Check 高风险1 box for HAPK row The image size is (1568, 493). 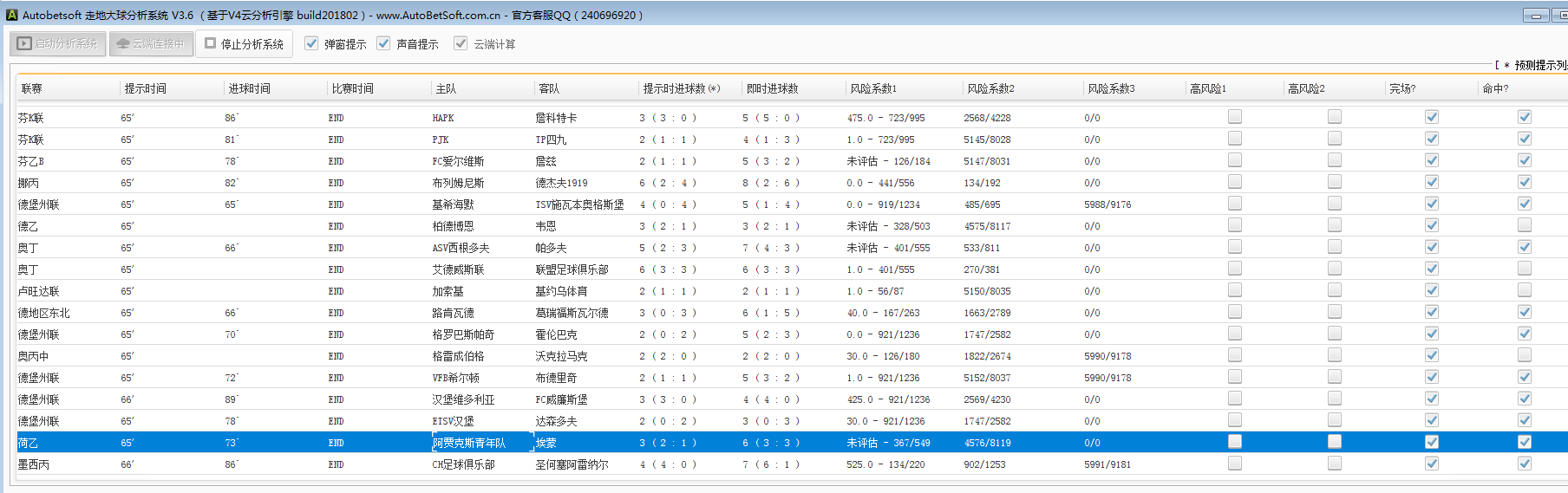point(1235,117)
